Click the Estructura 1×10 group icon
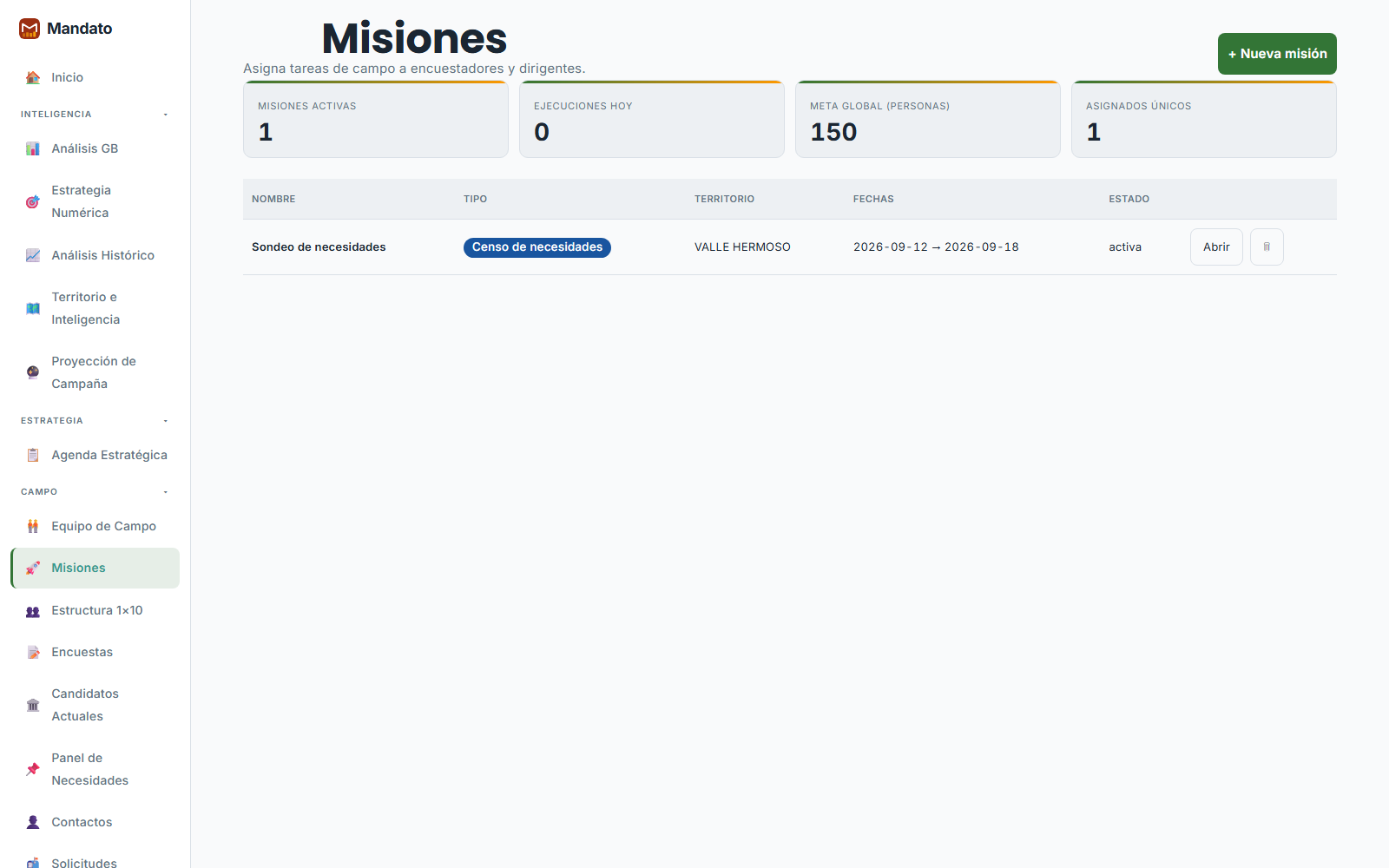Image resolution: width=1389 pixels, height=868 pixels. (33, 610)
